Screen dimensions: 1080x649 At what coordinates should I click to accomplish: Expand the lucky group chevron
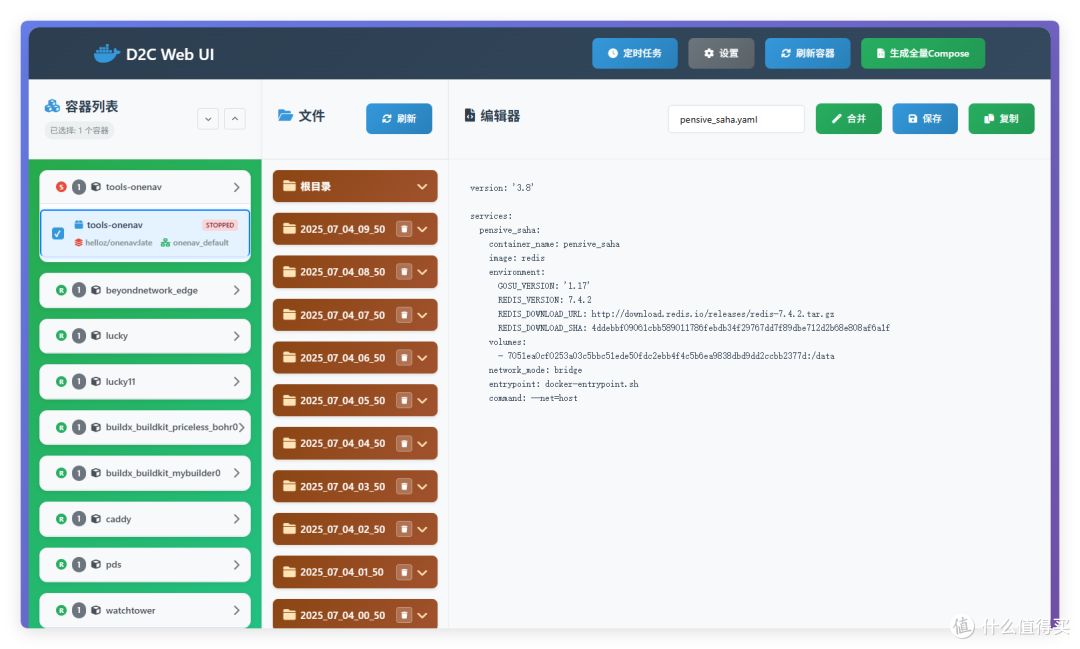tap(236, 336)
